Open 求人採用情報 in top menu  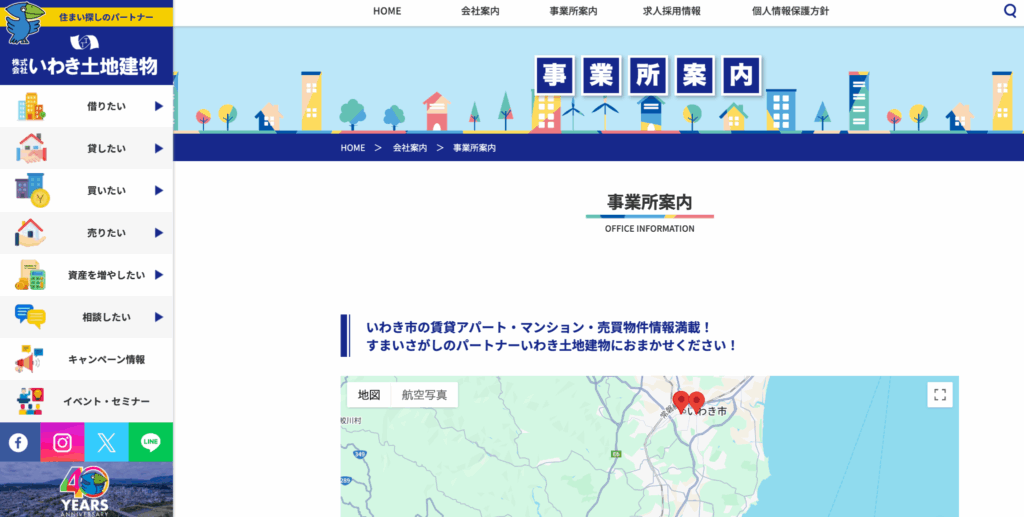(x=671, y=11)
